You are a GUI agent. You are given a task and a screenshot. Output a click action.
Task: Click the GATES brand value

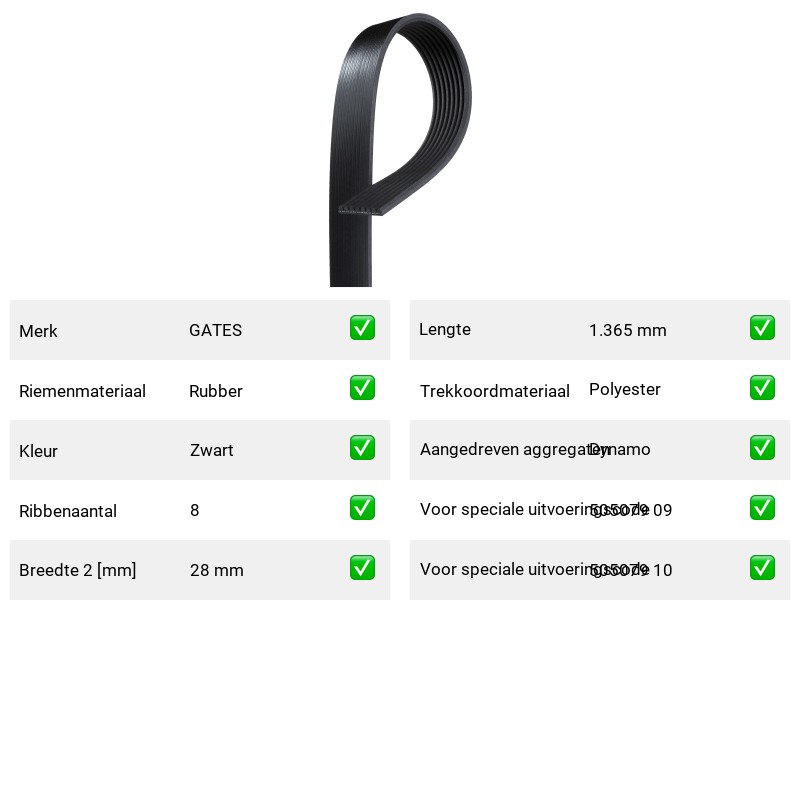click(x=215, y=330)
